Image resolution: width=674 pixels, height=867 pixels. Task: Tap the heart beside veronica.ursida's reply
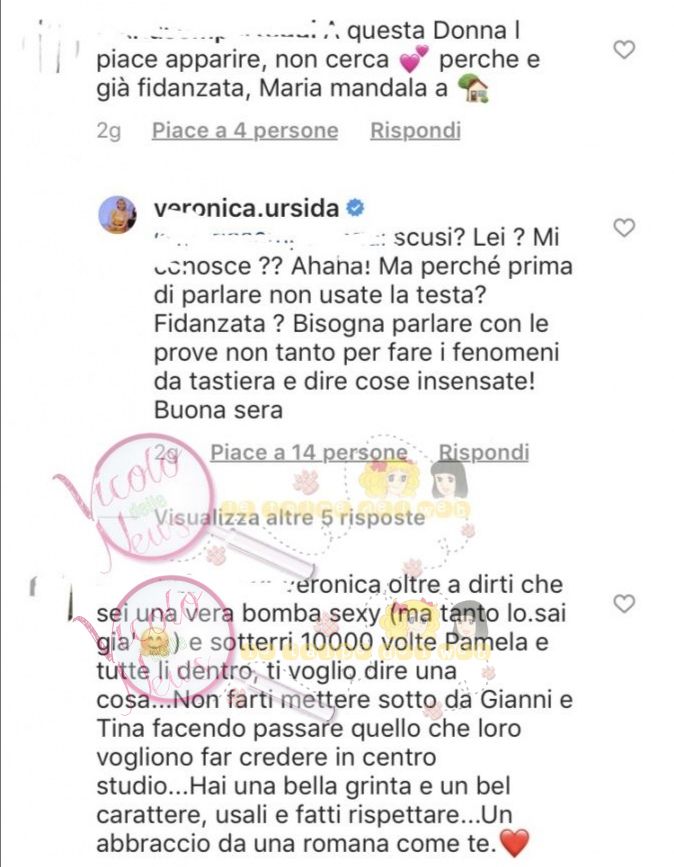pos(624,227)
